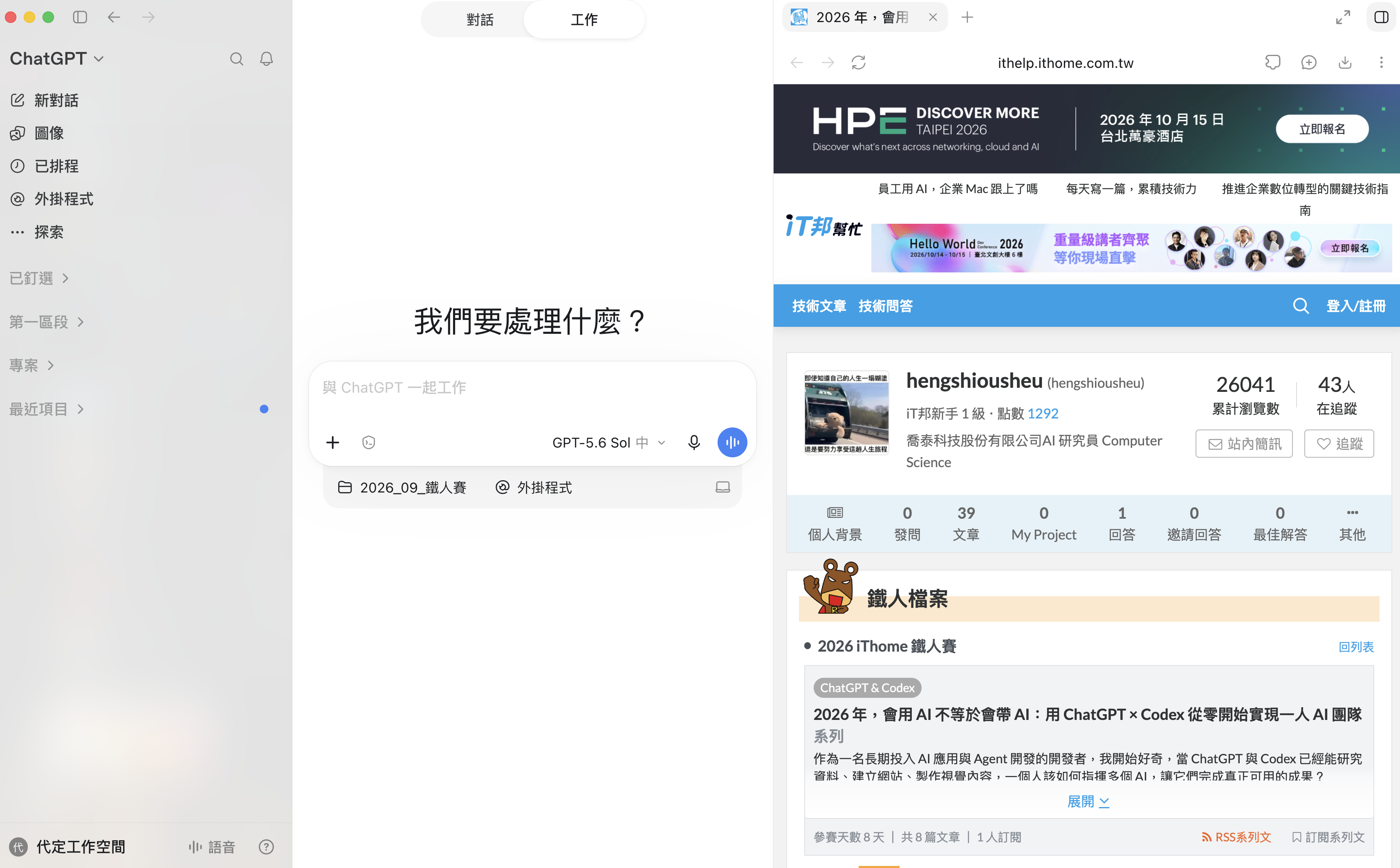Click 立即報名 on the HPE banner
This screenshot has width=1400, height=868.
pos(1322,128)
